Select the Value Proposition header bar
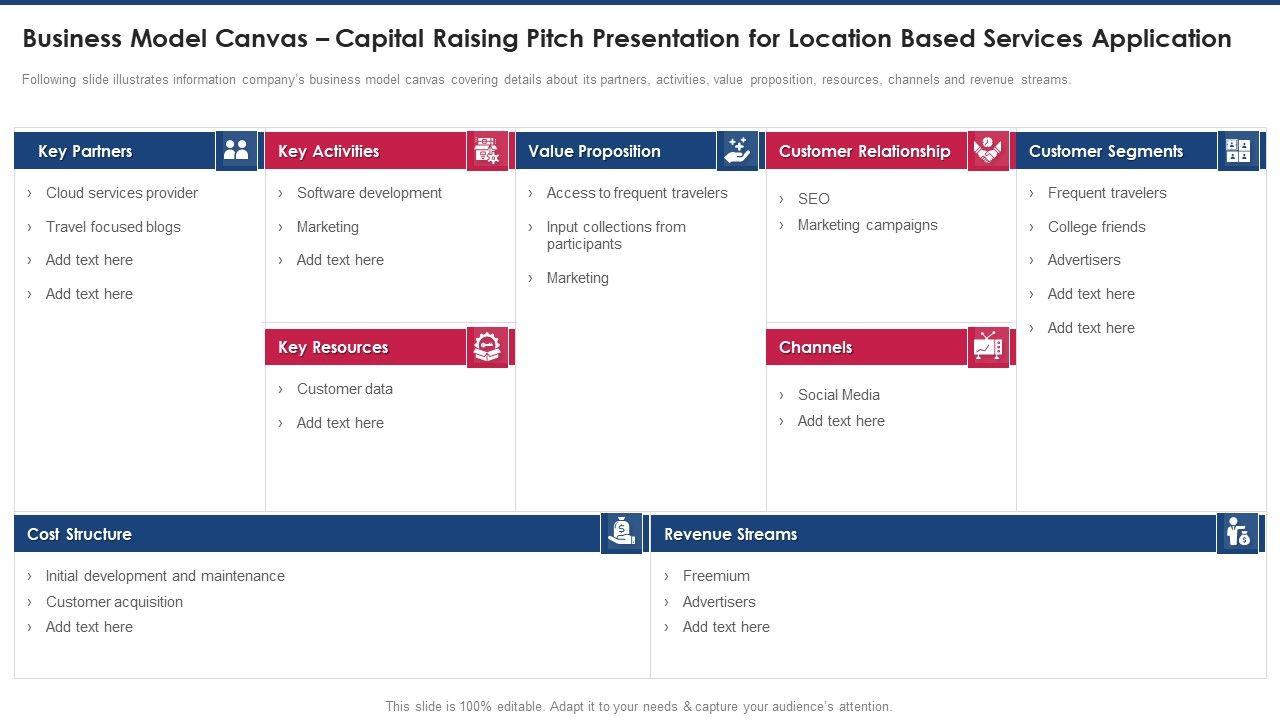Viewport: 1280px width, 720px height. (x=594, y=152)
